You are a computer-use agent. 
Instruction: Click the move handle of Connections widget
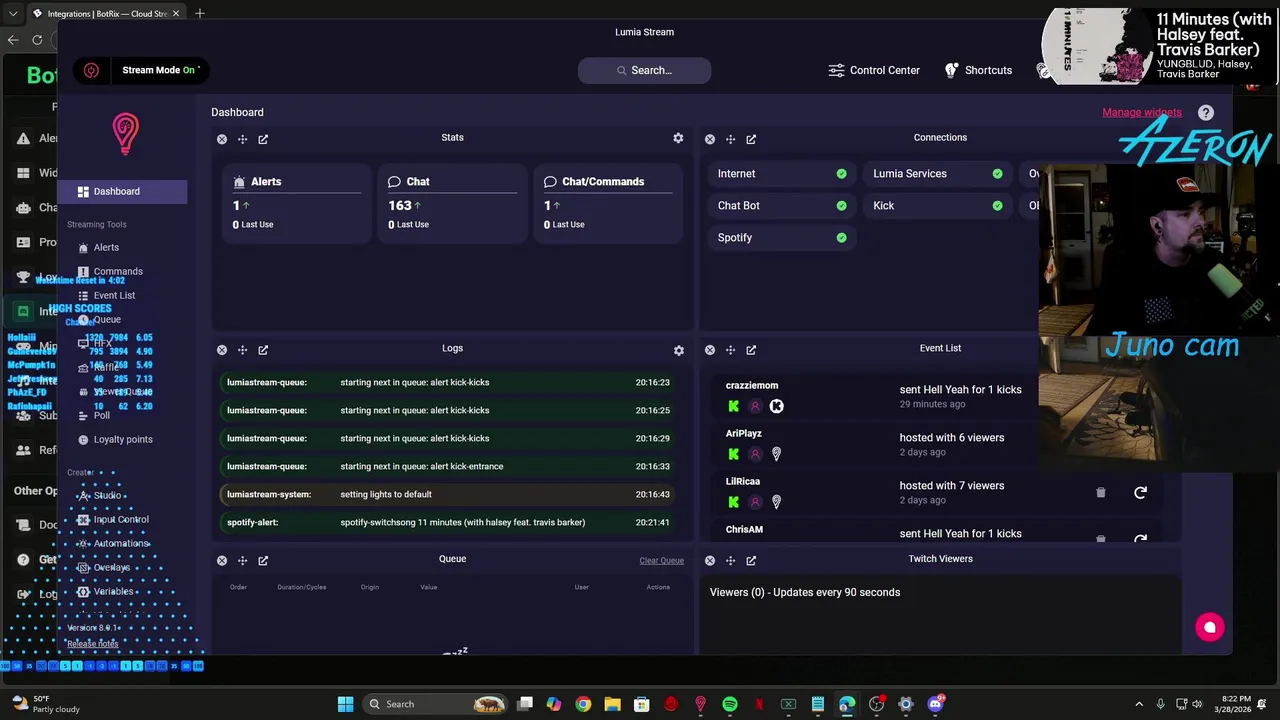730,139
